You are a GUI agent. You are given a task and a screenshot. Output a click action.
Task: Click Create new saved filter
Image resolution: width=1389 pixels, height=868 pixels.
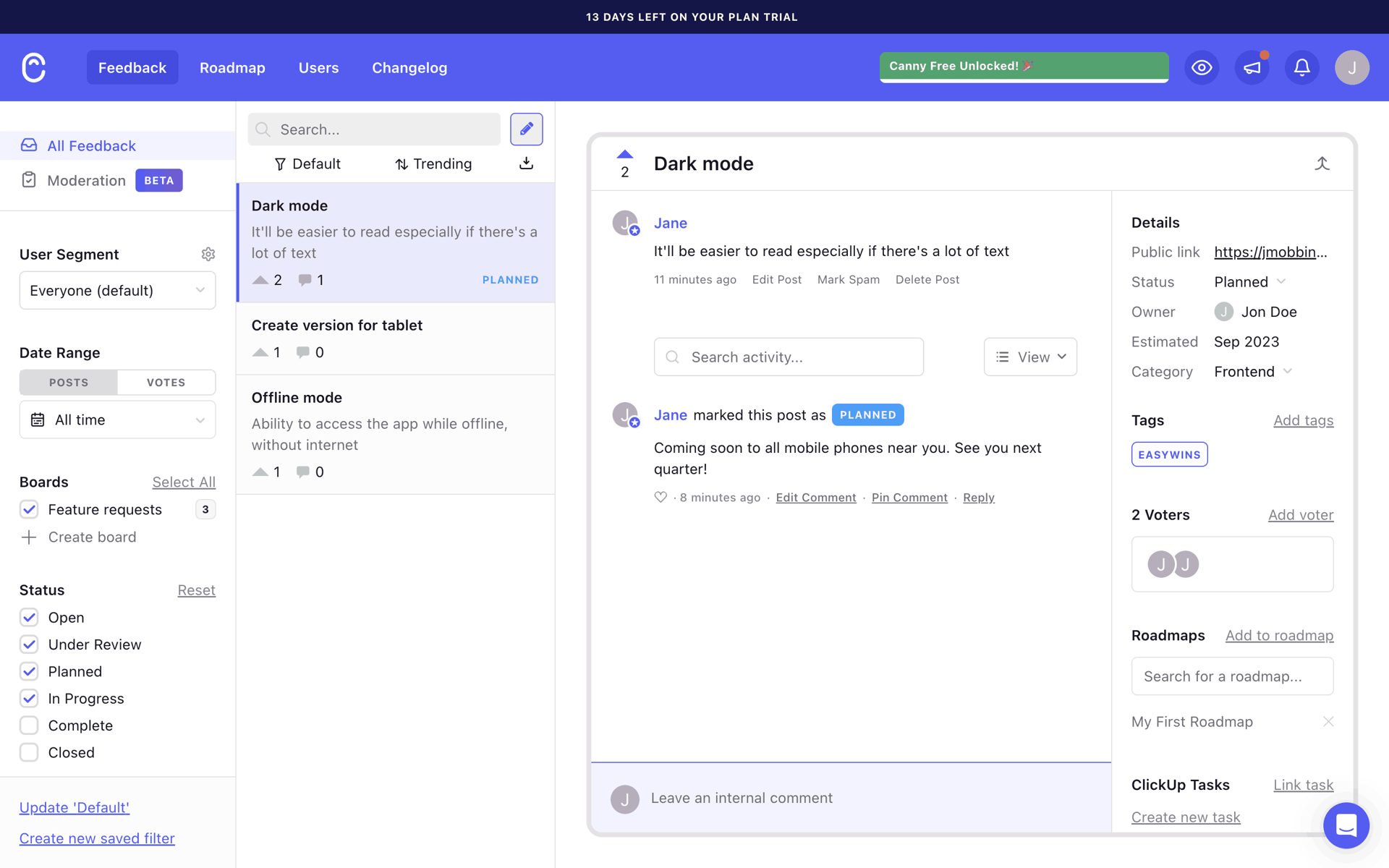point(97,838)
